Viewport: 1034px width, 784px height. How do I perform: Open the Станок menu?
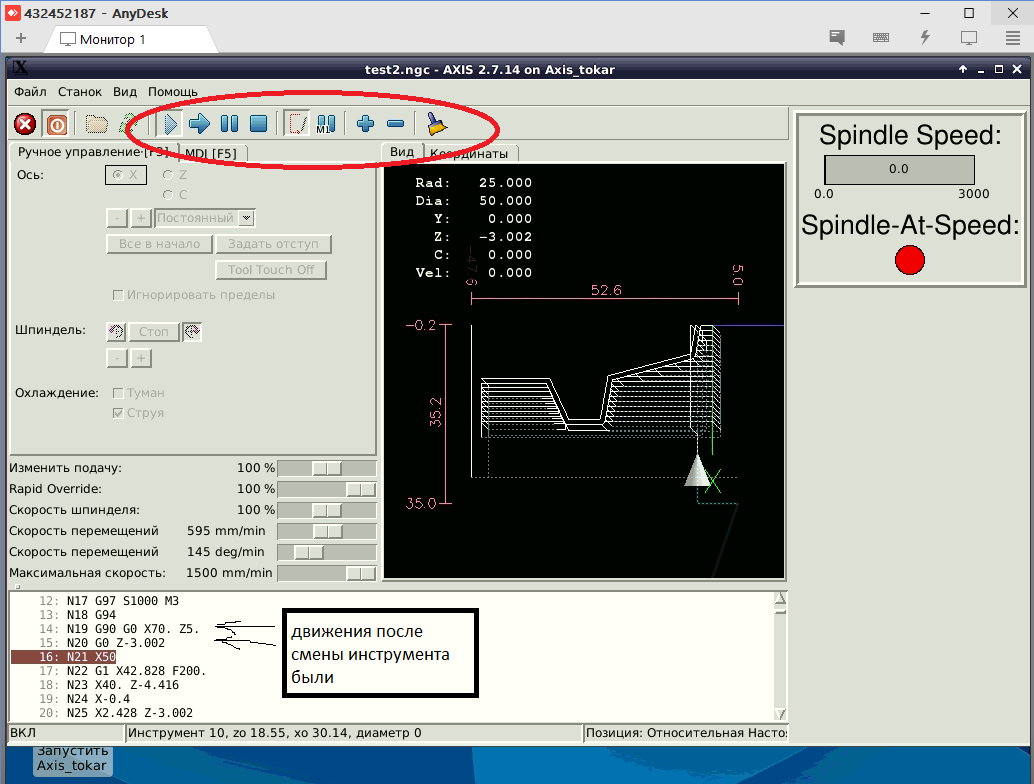[80, 91]
